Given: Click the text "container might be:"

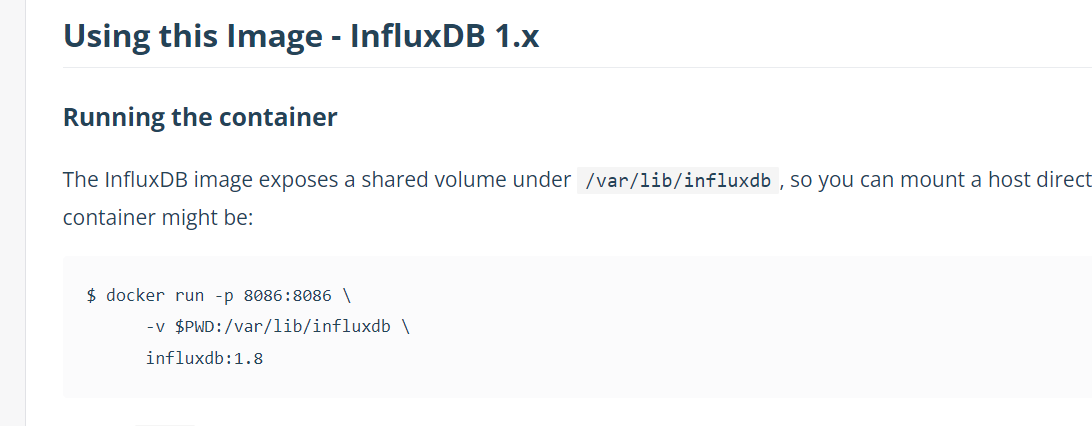Looking at the screenshot, I should pyautogui.click(x=158, y=217).
